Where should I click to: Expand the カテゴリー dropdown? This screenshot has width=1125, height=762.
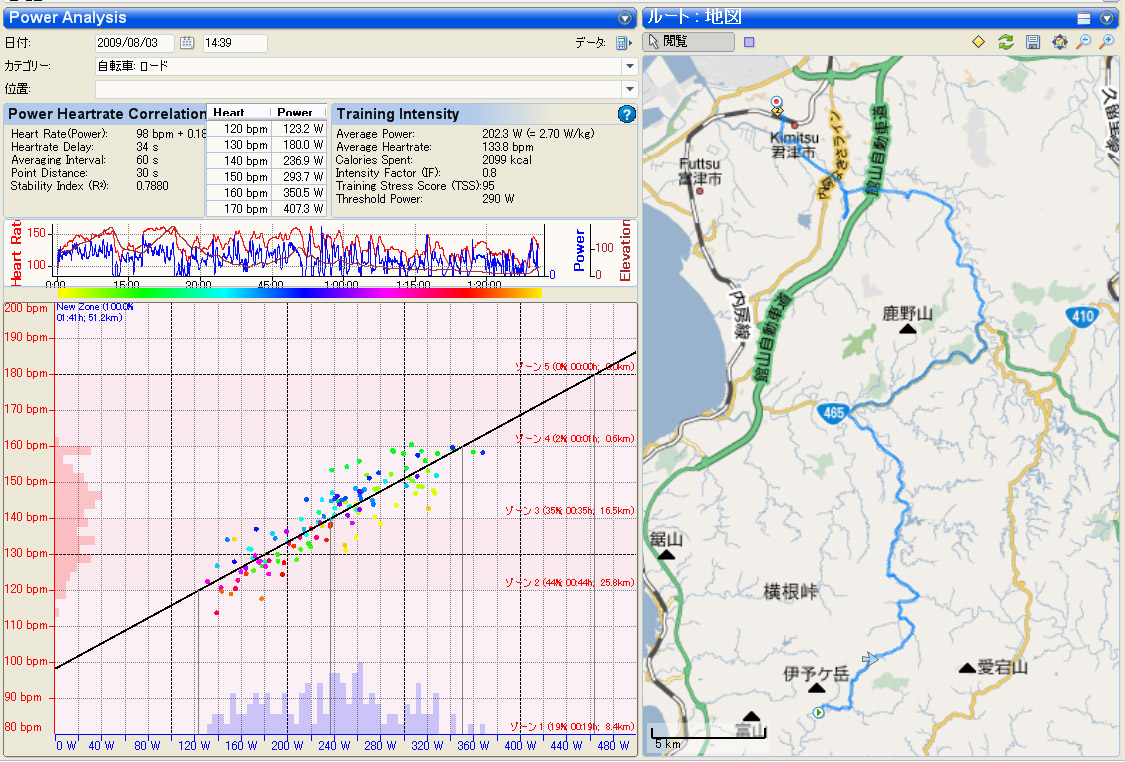(629, 66)
